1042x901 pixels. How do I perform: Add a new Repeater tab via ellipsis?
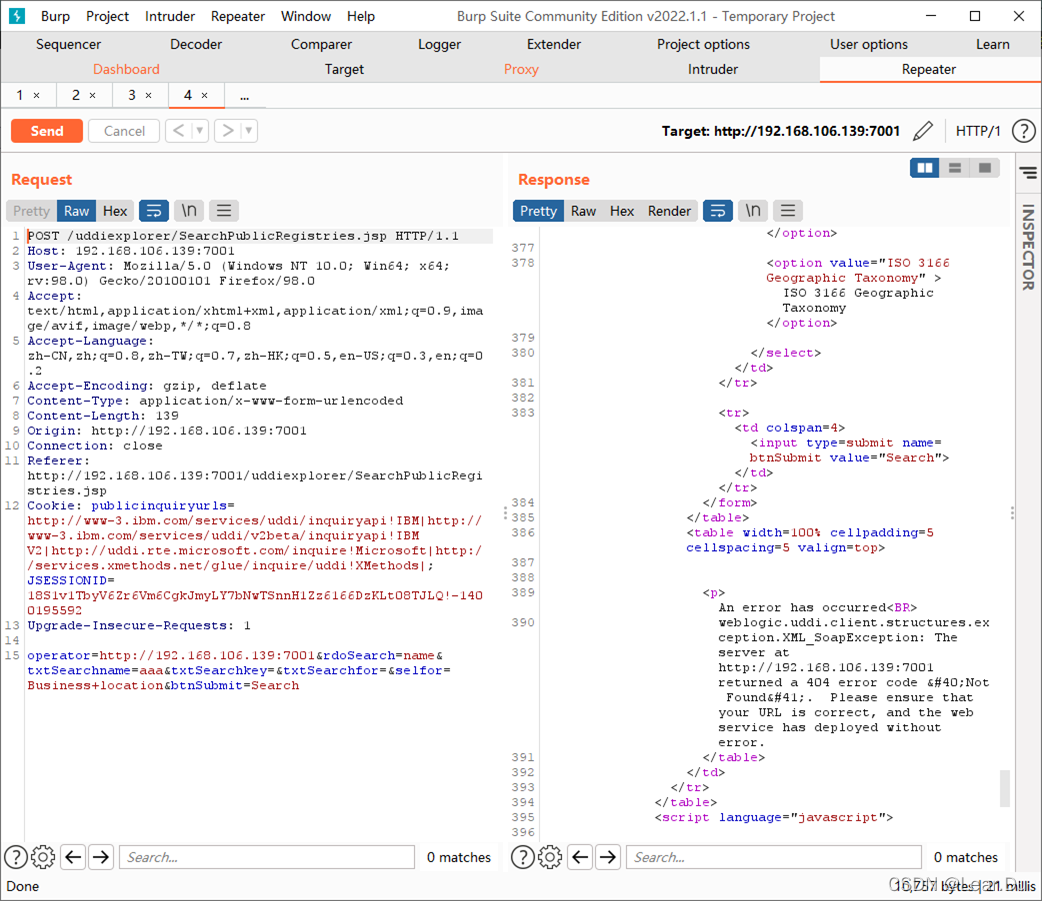245,96
